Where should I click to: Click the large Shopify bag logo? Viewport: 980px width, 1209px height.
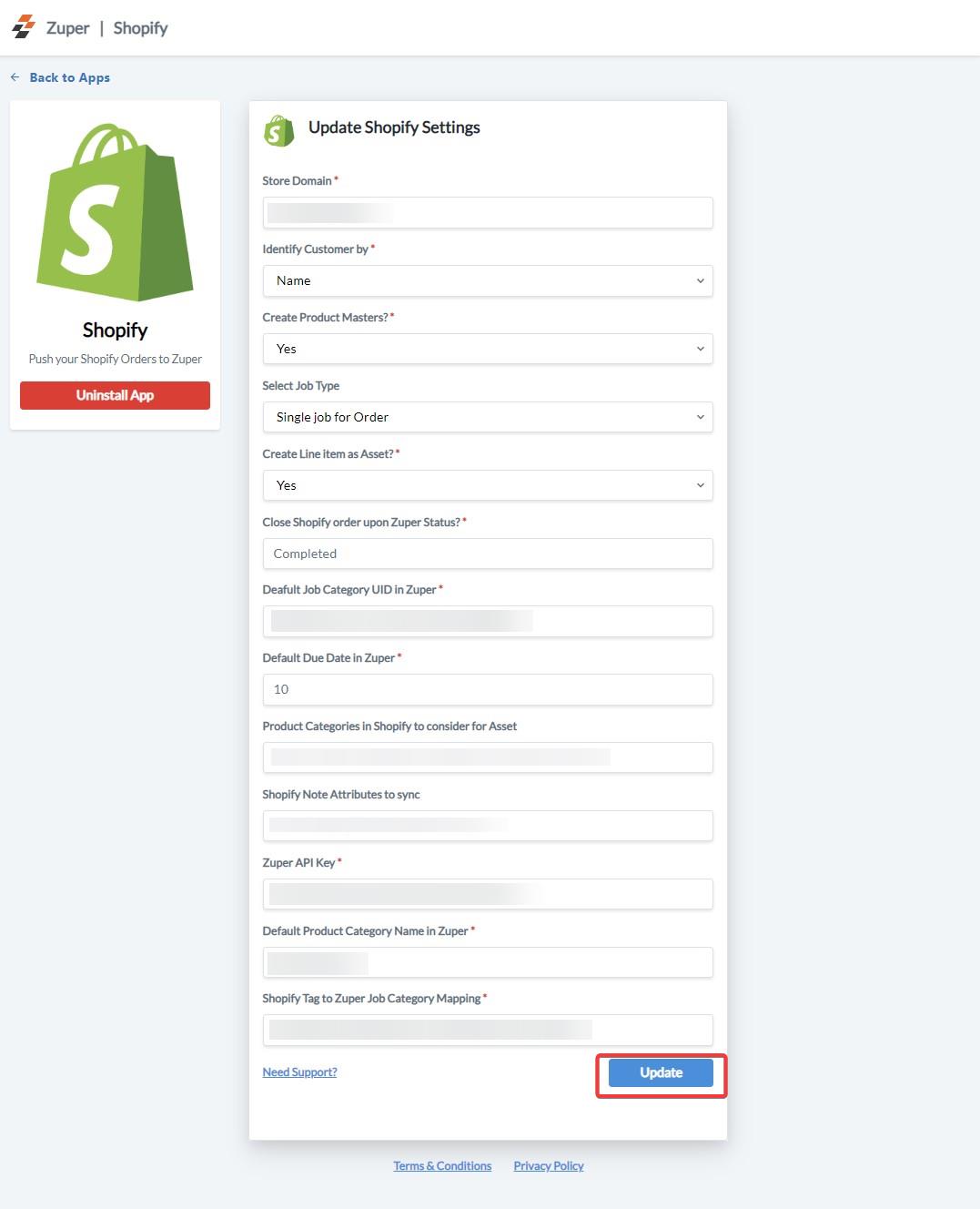[115, 212]
